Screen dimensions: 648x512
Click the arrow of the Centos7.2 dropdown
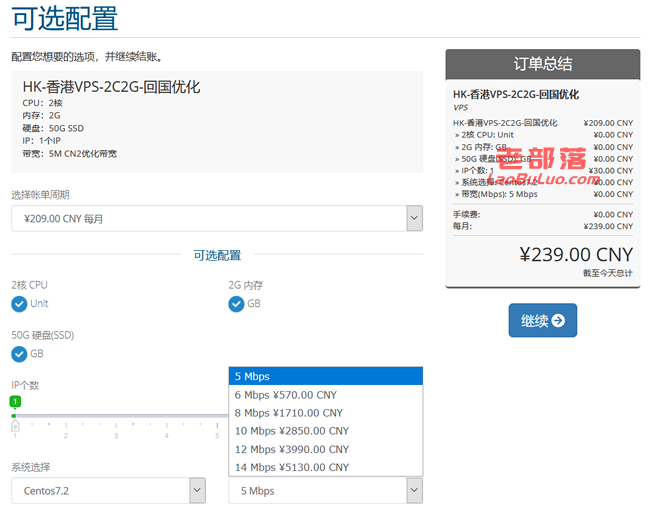point(197,491)
